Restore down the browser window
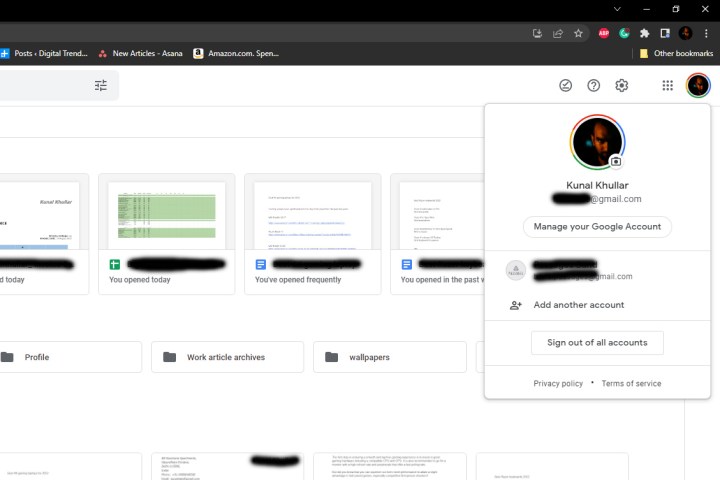Viewport: 720px width, 480px height. (x=675, y=9)
